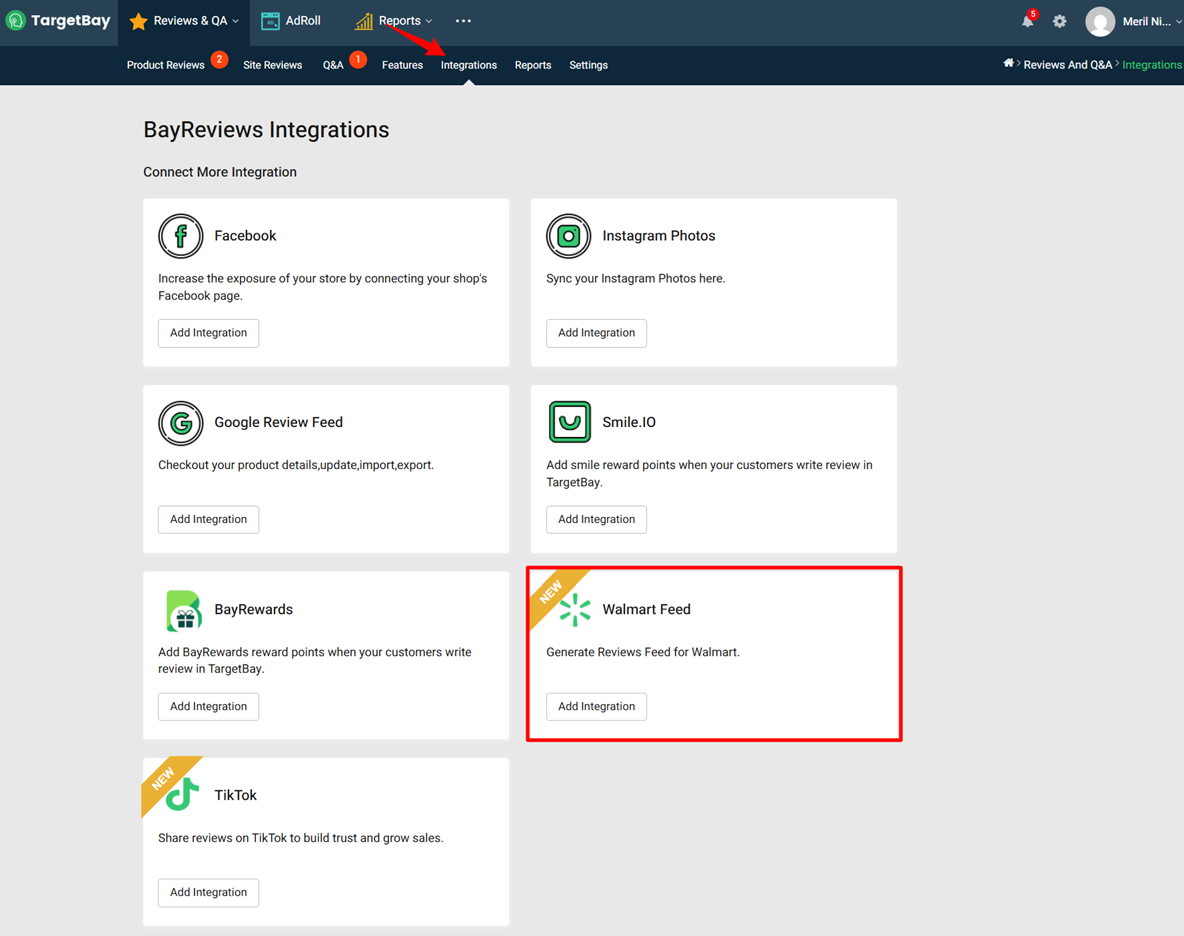Expand the Meril Ni... account dropdown
Viewport: 1184px width, 936px height.
[x=1178, y=21]
